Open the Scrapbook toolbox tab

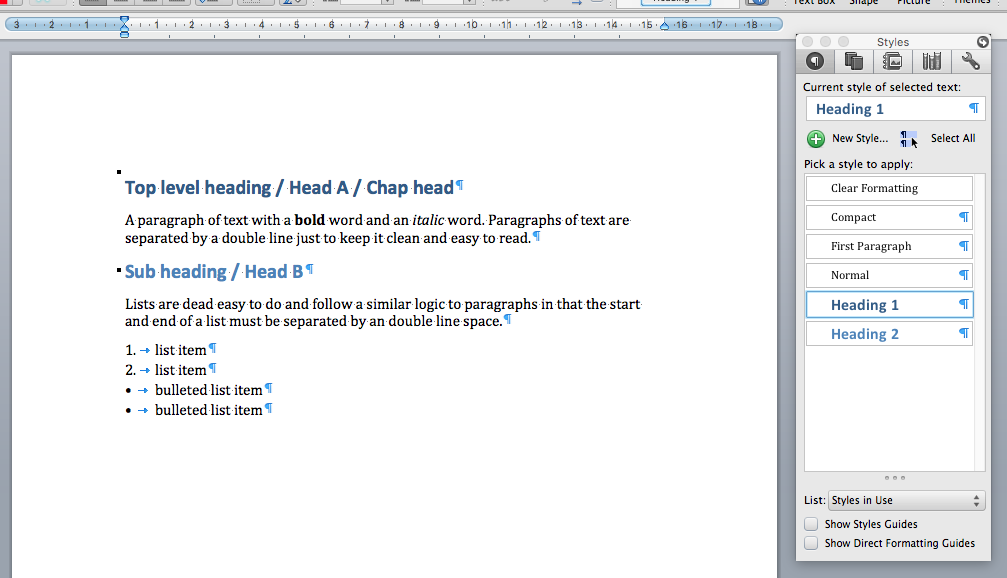pyautogui.click(x=892, y=61)
